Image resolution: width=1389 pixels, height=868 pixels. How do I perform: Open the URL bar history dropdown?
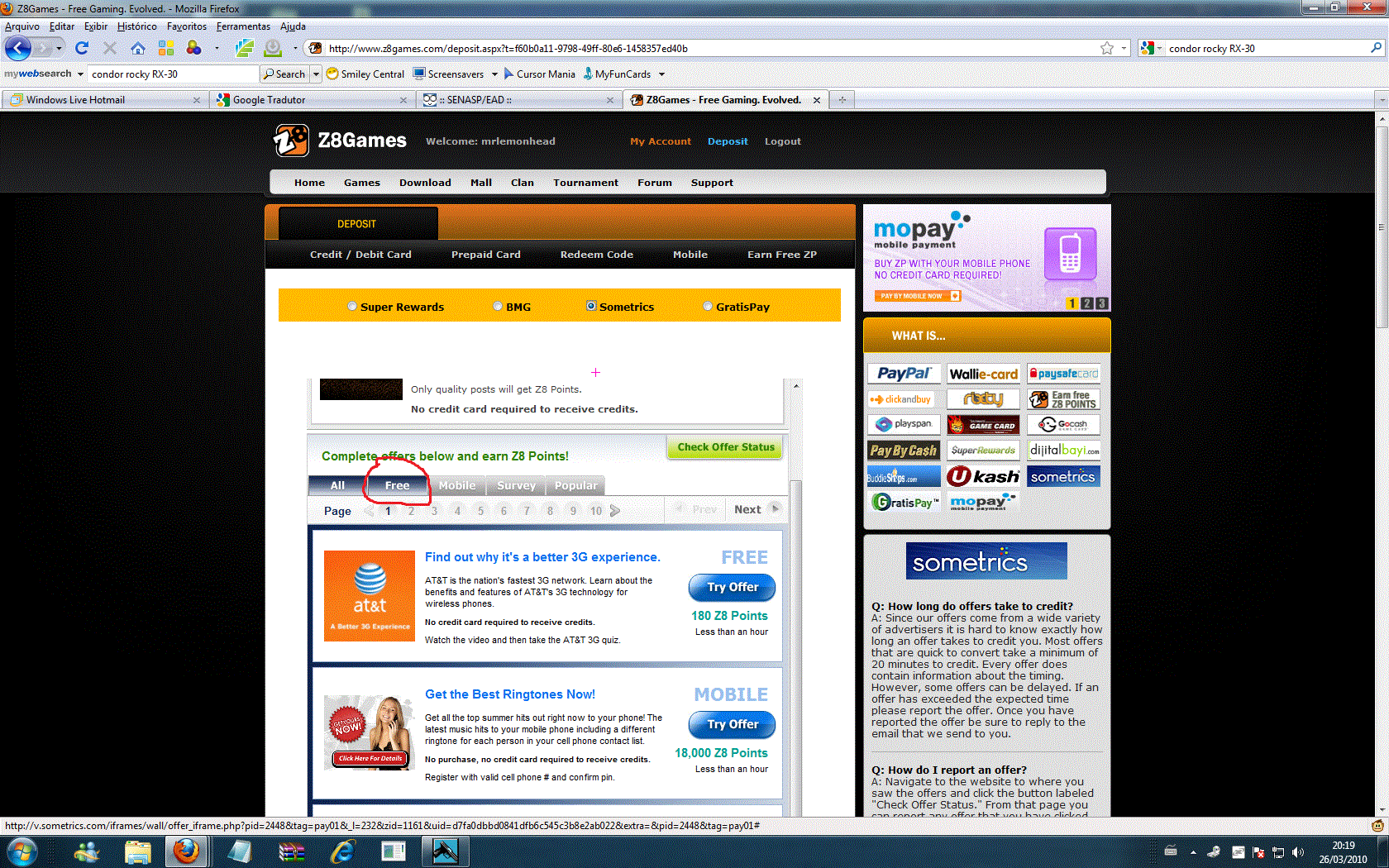coord(1124,48)
